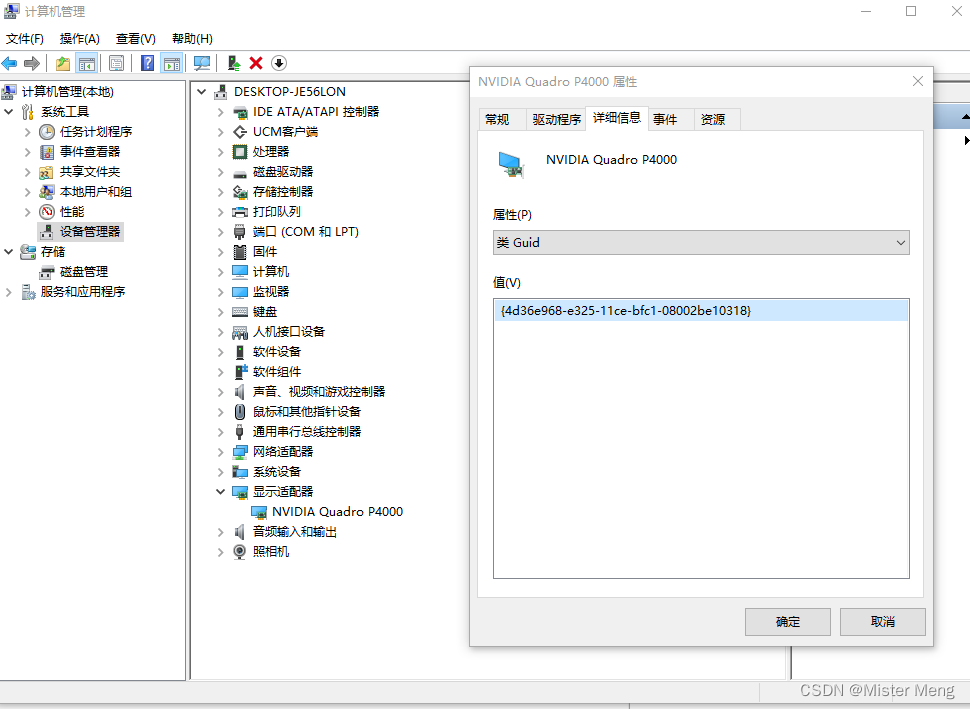Select the GUID value row in the list
Viewport: 970px width, 709px height.
pos(701,311)
